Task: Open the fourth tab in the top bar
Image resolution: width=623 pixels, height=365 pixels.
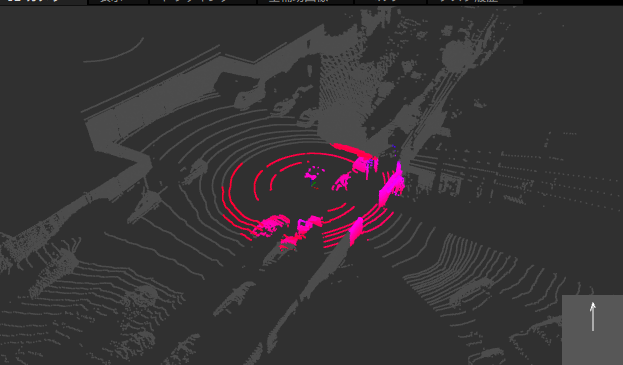Action: click(306, 2)
